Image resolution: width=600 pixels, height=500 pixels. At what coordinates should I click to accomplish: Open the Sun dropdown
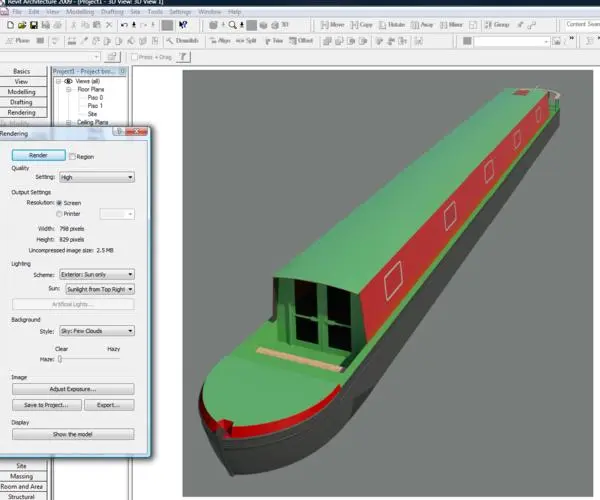click(x=100, y=289)
